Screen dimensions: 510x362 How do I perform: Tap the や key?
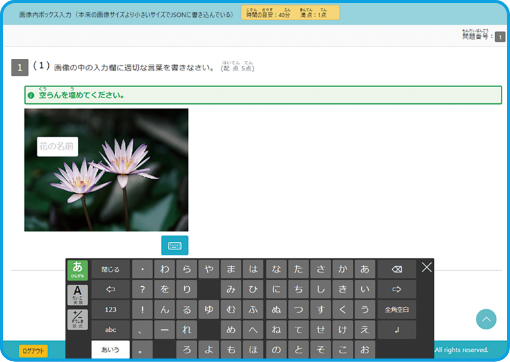click(209, 269)
